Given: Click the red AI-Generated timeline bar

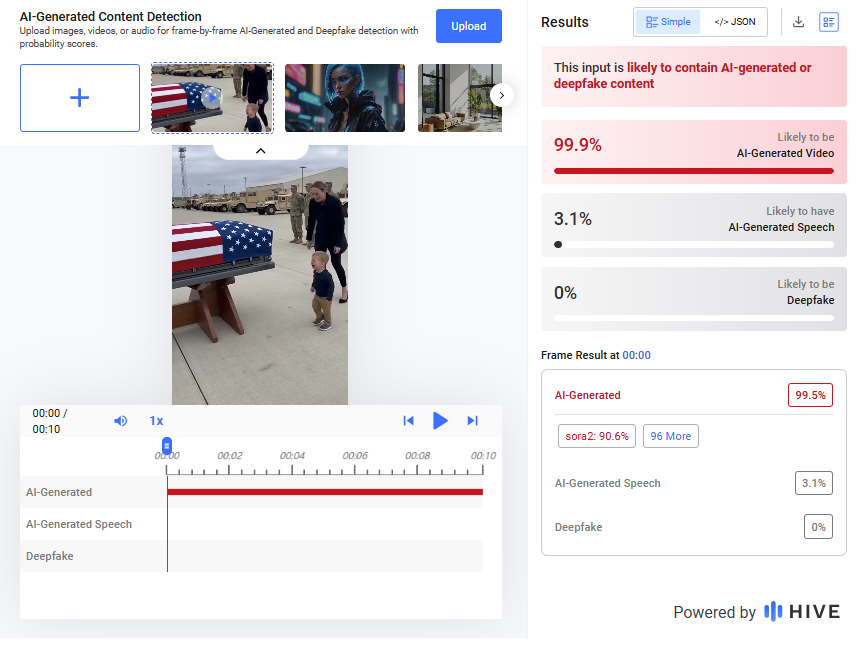Looking at the screenshot, I should click(x=325, y=492).
